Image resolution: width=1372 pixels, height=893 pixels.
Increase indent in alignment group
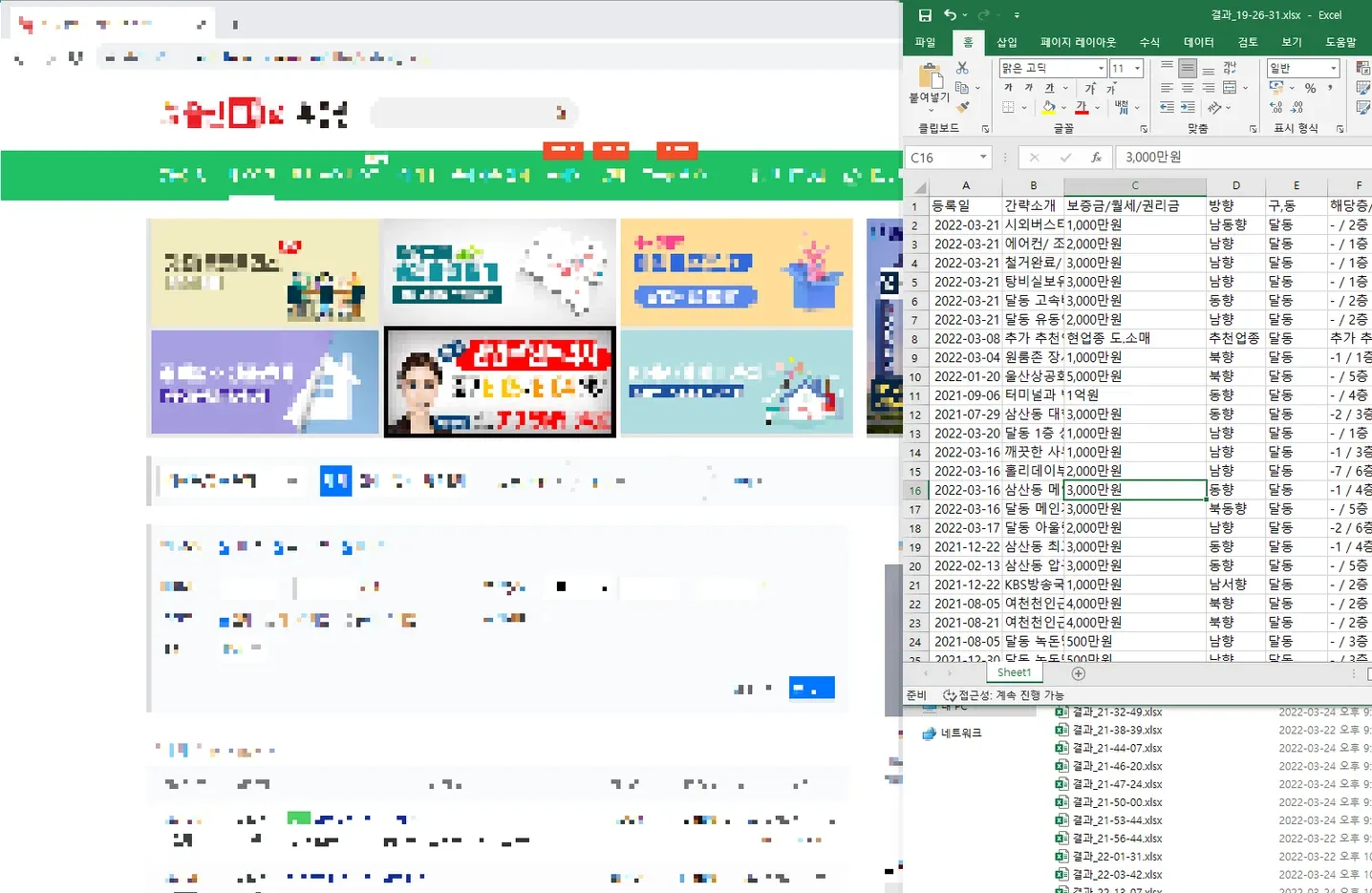tap(1188, 108)
